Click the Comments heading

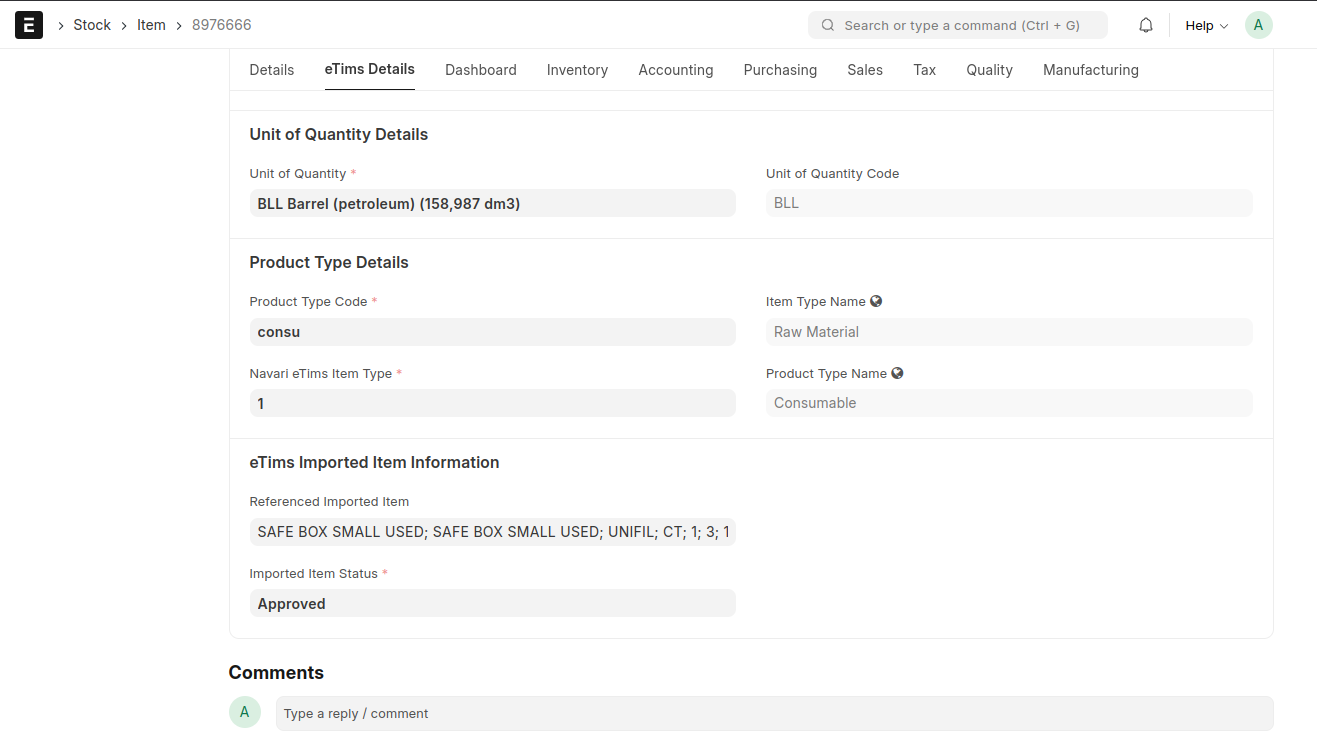click(276, 672)
